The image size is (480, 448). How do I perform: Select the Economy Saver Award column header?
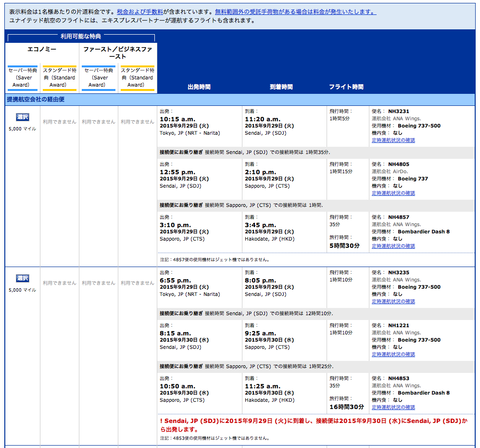click(x=23, y=78)
